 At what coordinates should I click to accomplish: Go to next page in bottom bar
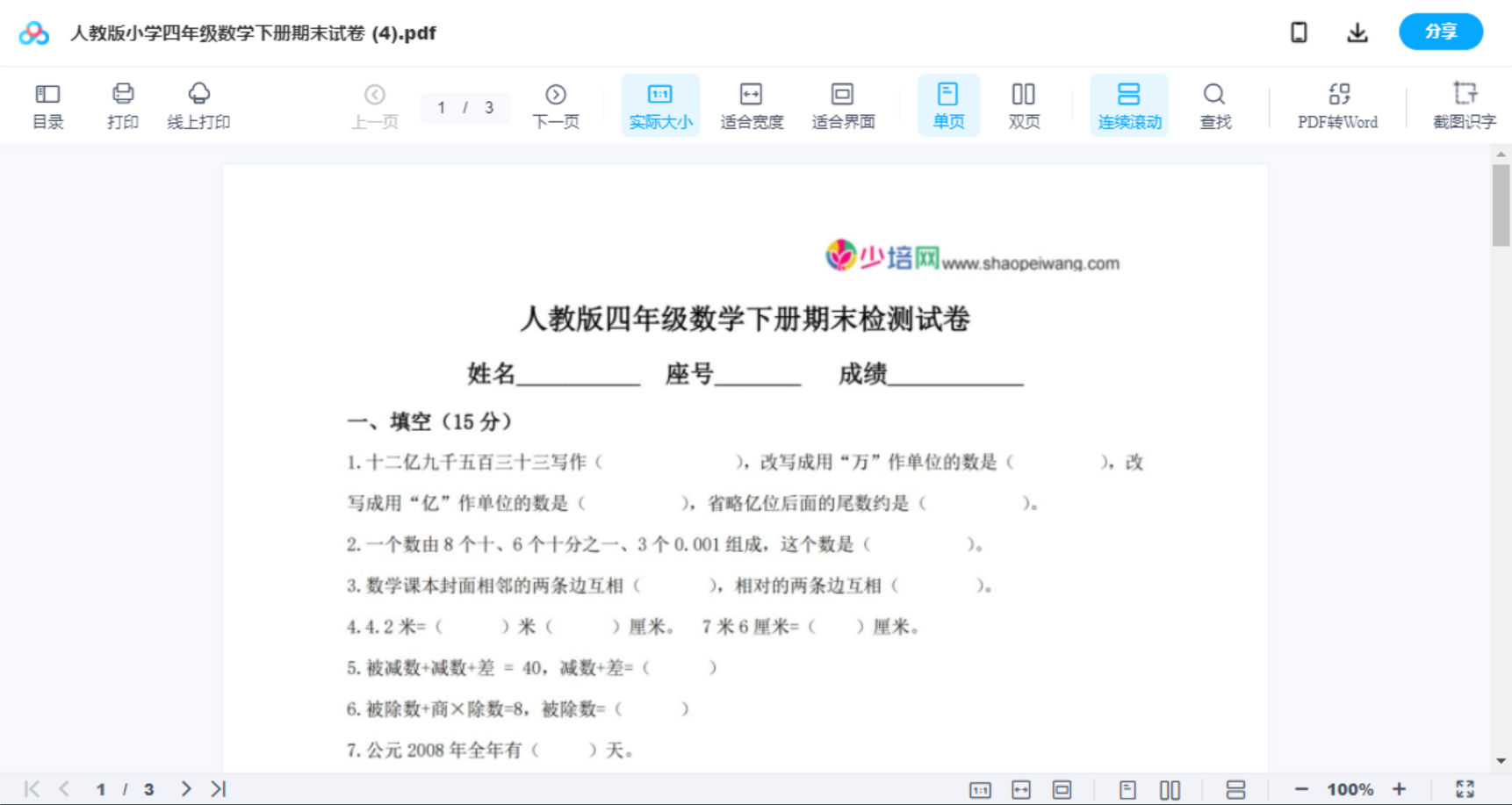click(185, 789)
